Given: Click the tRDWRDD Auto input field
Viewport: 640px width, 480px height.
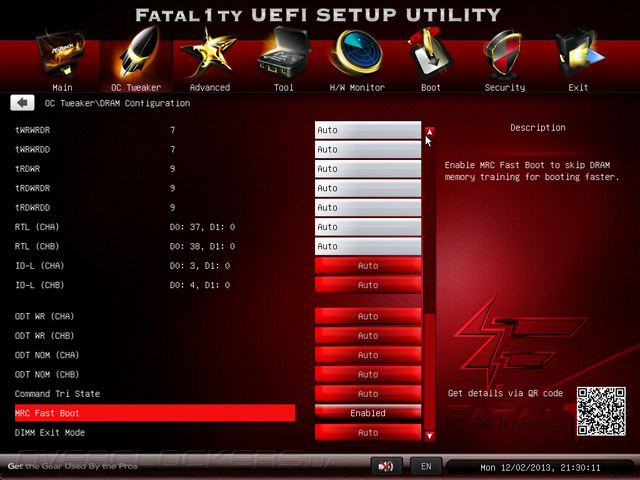Looking at the screenshot, I should pyautogui.click(x=368, y=207).
